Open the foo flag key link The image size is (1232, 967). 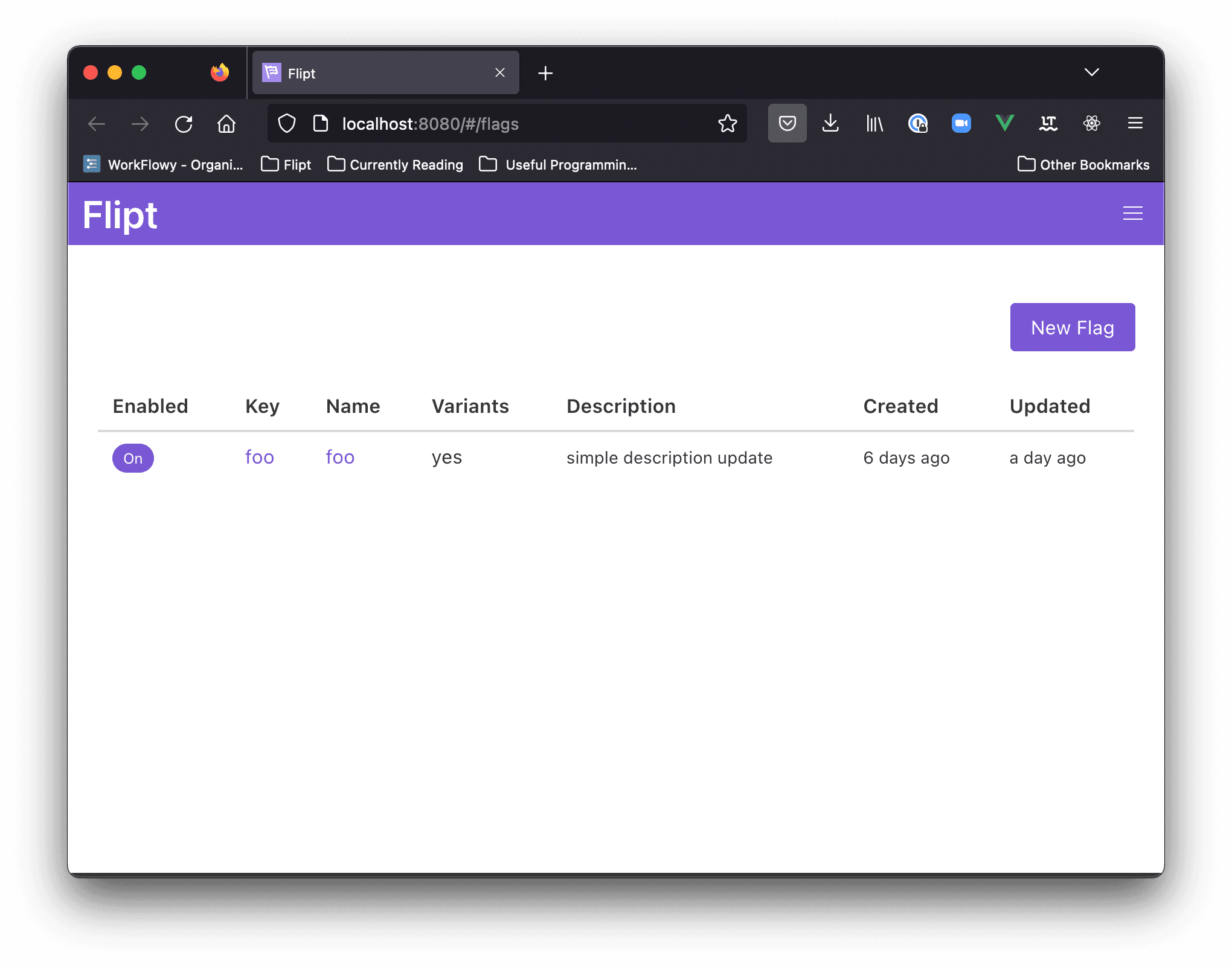coord(260,457)
